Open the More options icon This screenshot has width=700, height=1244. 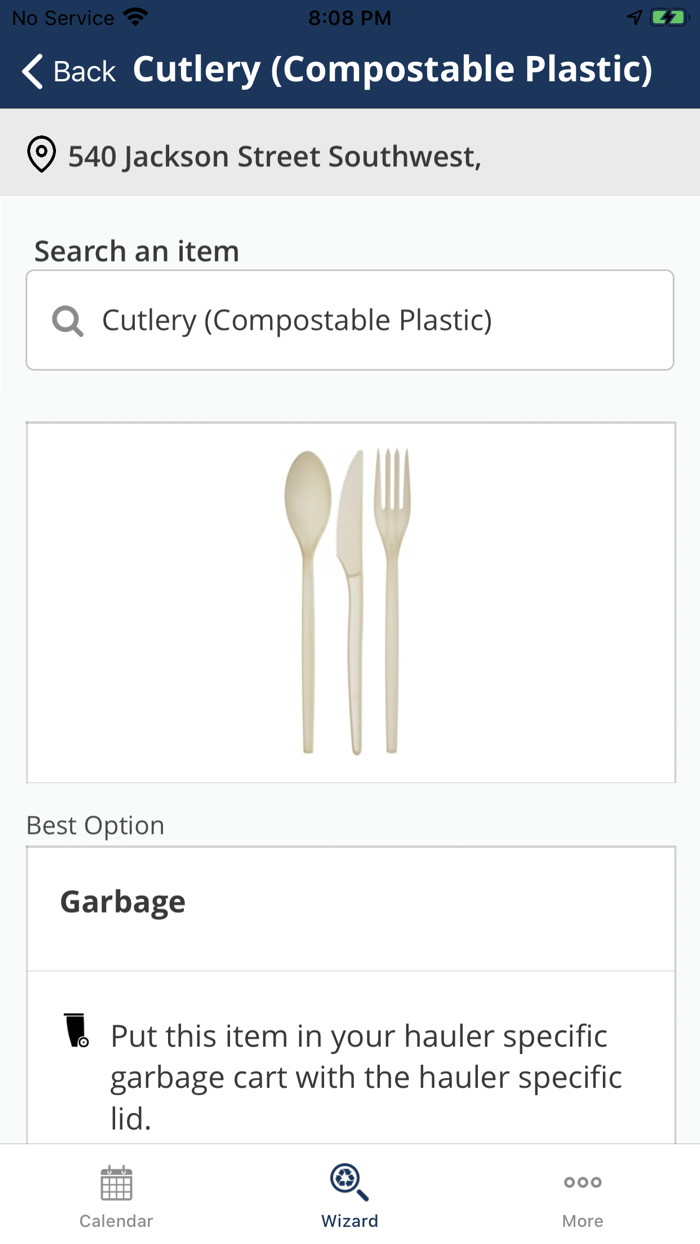point(582,1181)
